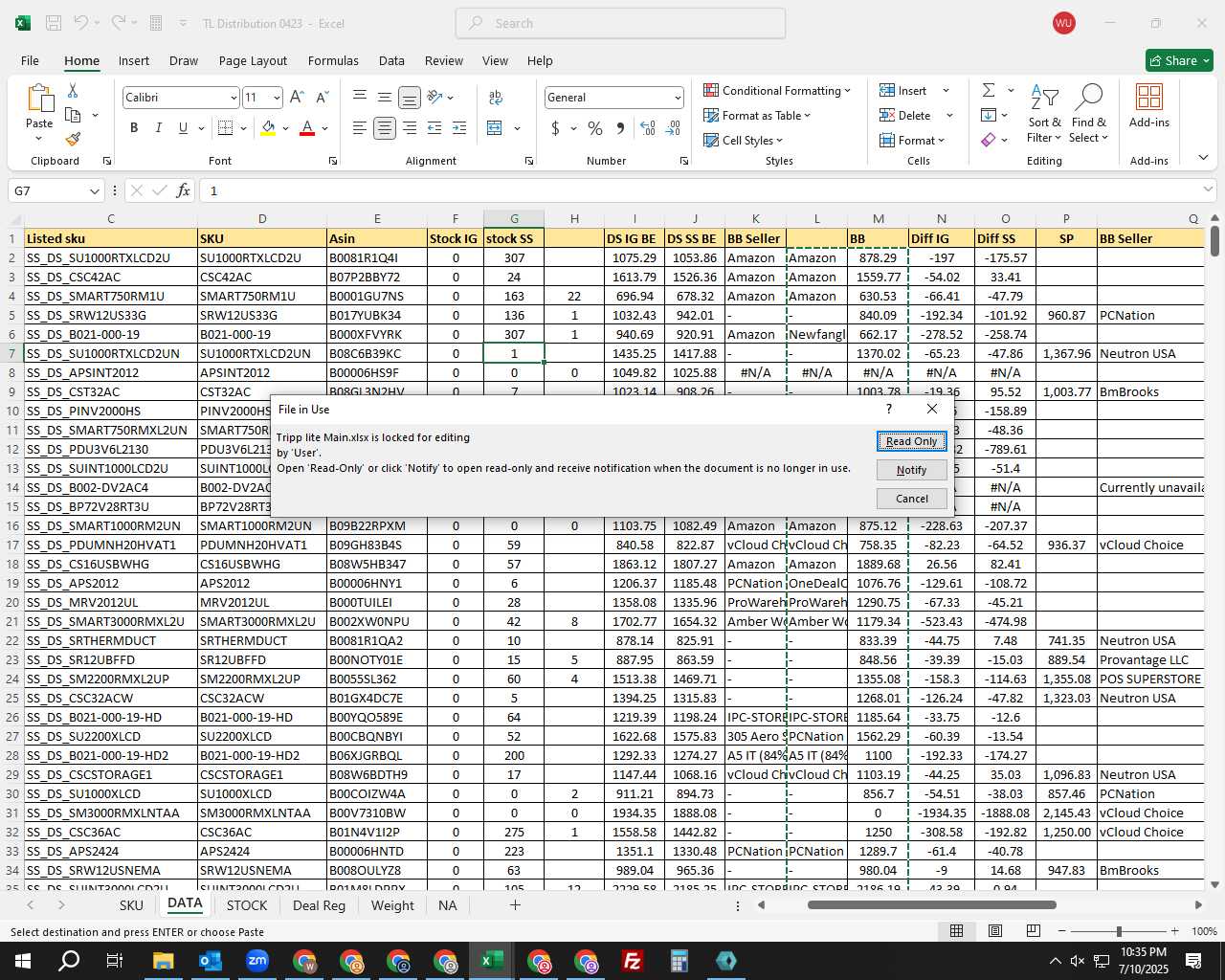Toggle Top Align
Screen dimensions: 1225x980
click(360, 98)
